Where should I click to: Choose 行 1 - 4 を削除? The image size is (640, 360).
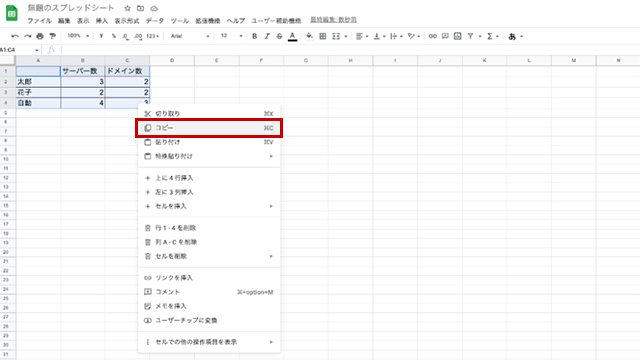click(209, 228)
